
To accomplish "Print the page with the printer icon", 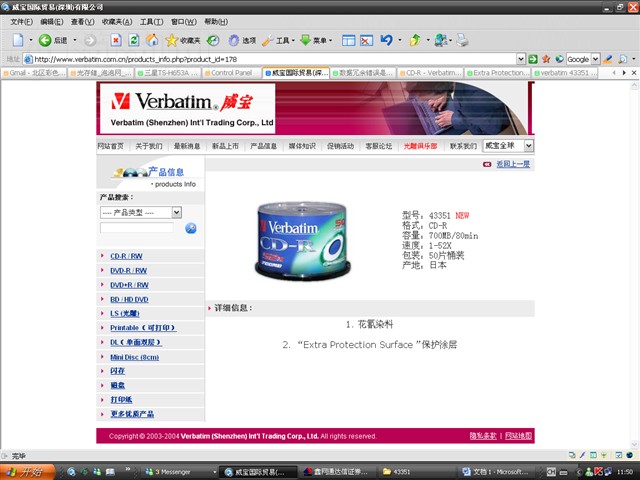I will [462, 40].
